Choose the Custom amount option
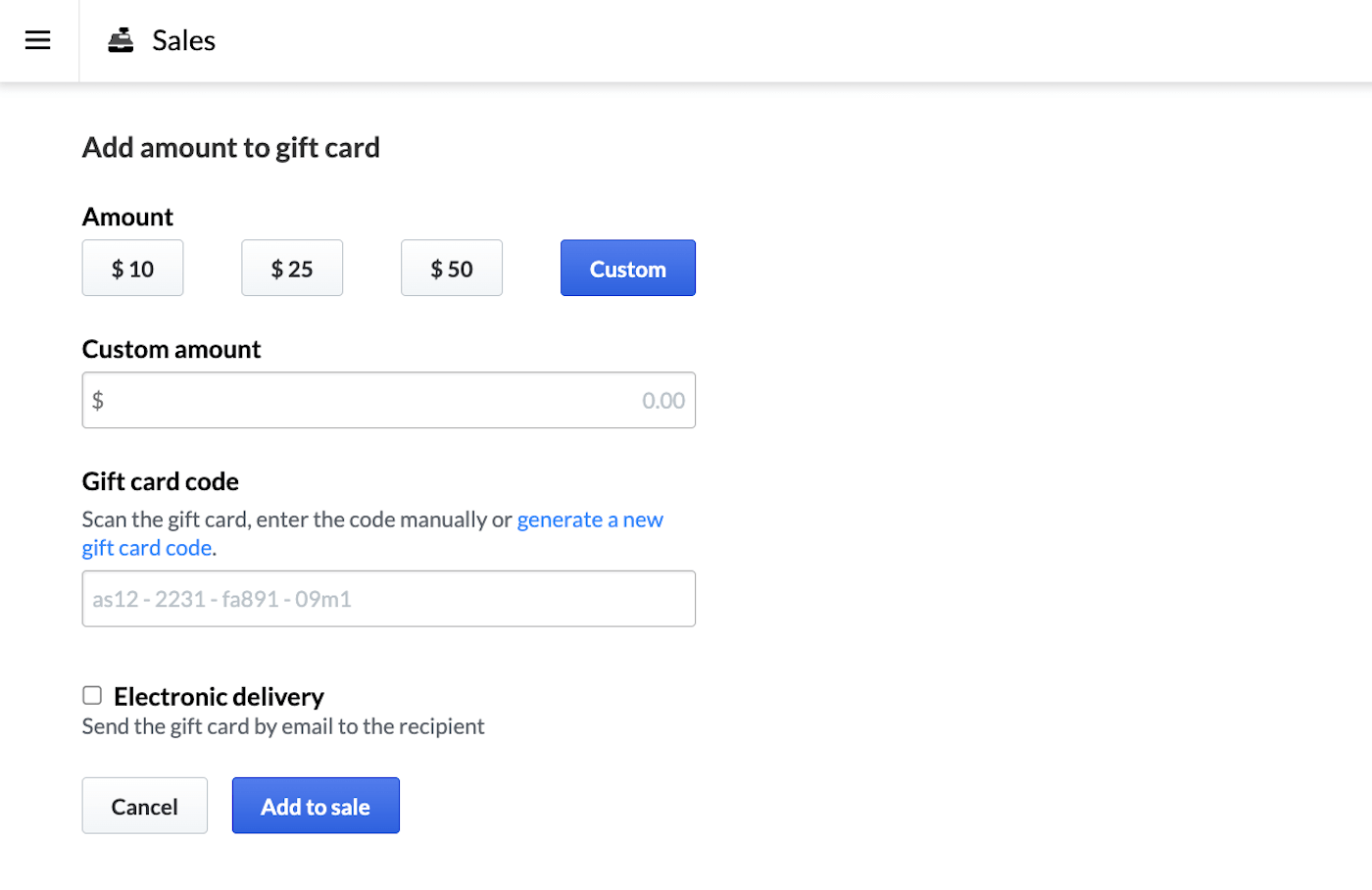 coord(627,268)
